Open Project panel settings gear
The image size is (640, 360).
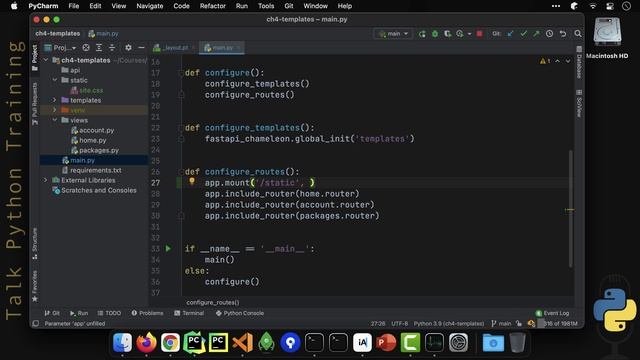128,48
